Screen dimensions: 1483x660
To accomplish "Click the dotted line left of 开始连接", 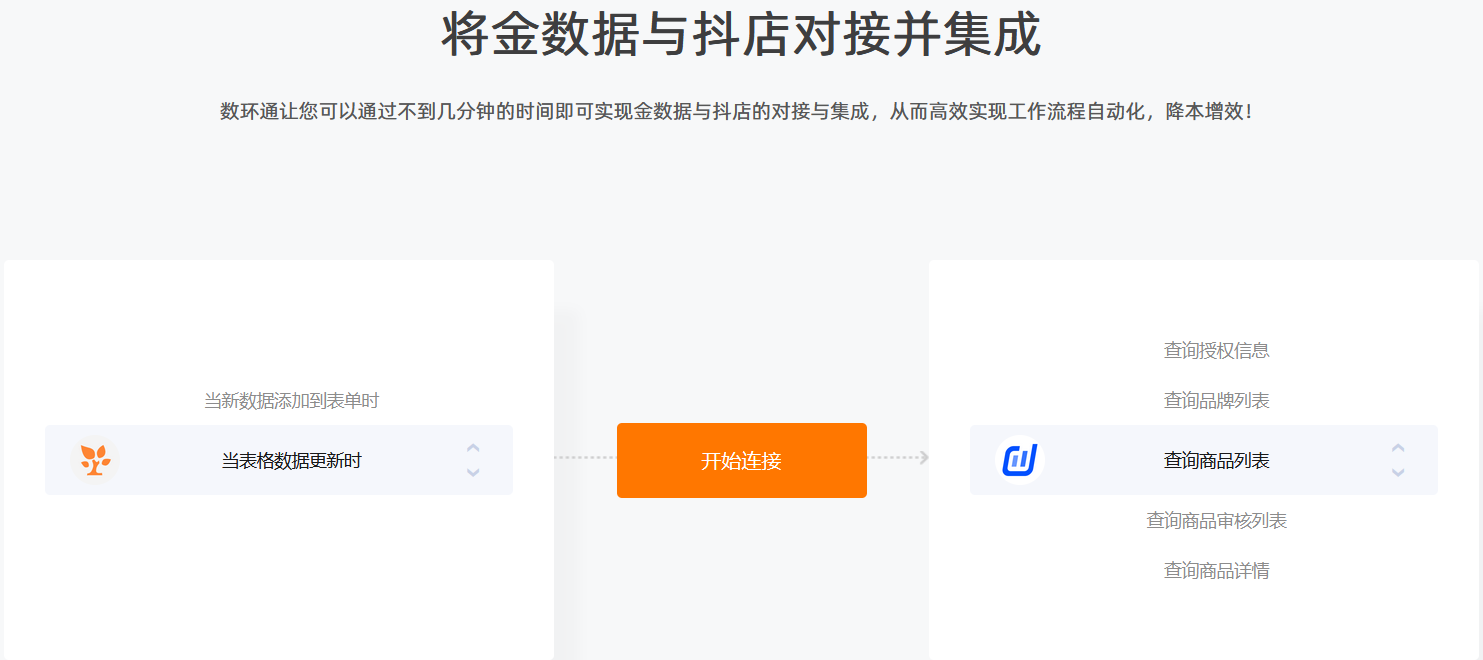I will pyautogui.click(x=585, y=457).
